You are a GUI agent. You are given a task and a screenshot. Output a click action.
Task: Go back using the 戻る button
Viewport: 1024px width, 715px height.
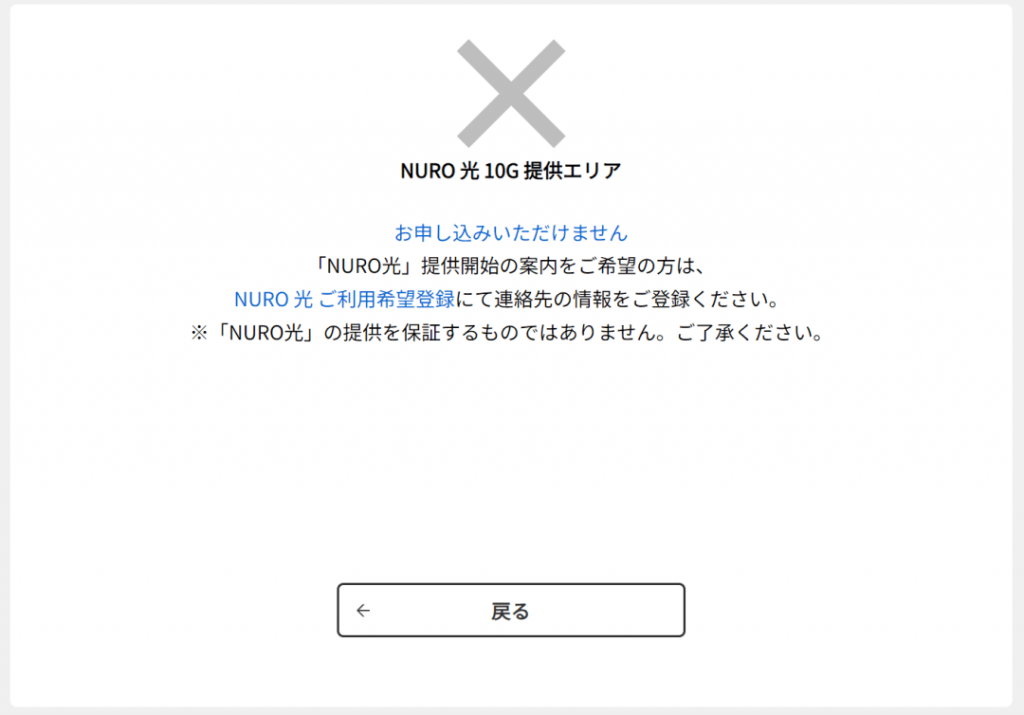(511, 610)
